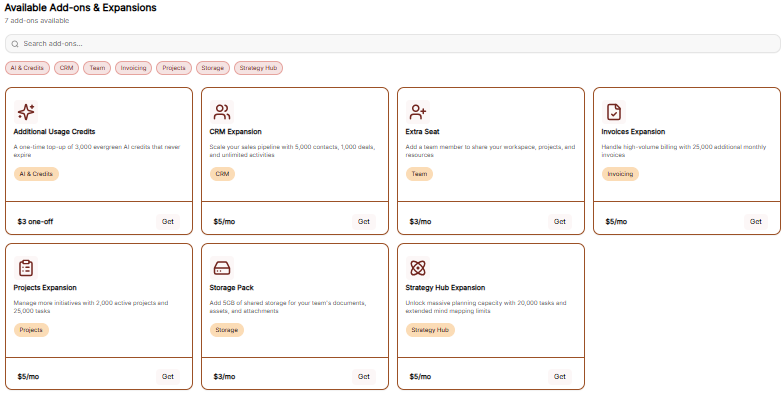Screen dimensions: 784x399
Task: Click the document-check icon on Invoices Expansion
Action: pyautogui.click(x=614, y=112)
